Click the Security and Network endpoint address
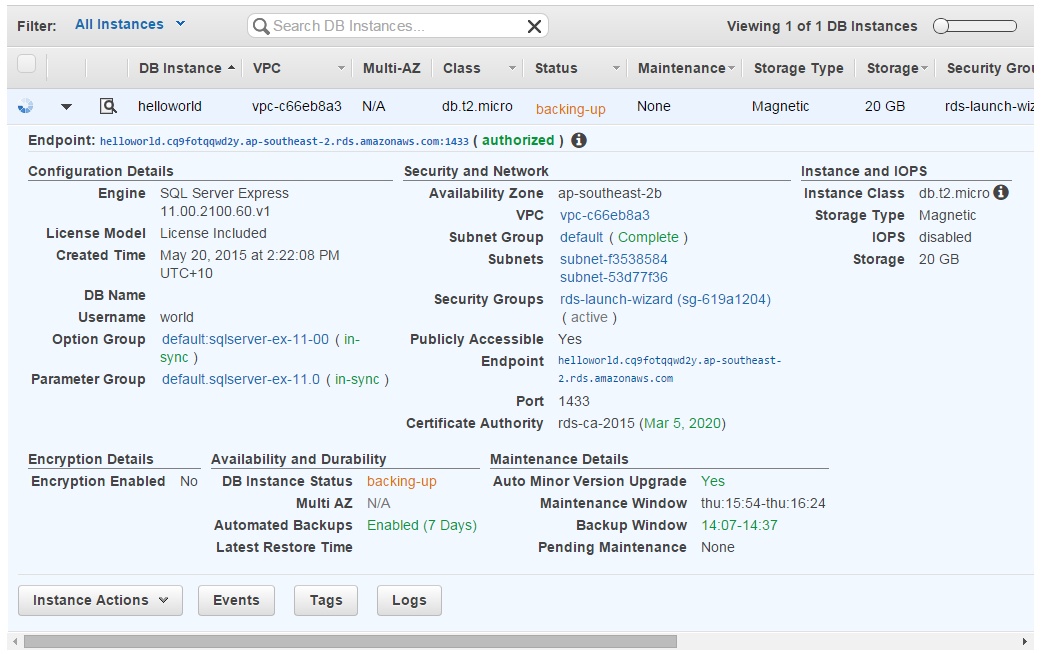The image size is (1041, 654). [669, 369]
